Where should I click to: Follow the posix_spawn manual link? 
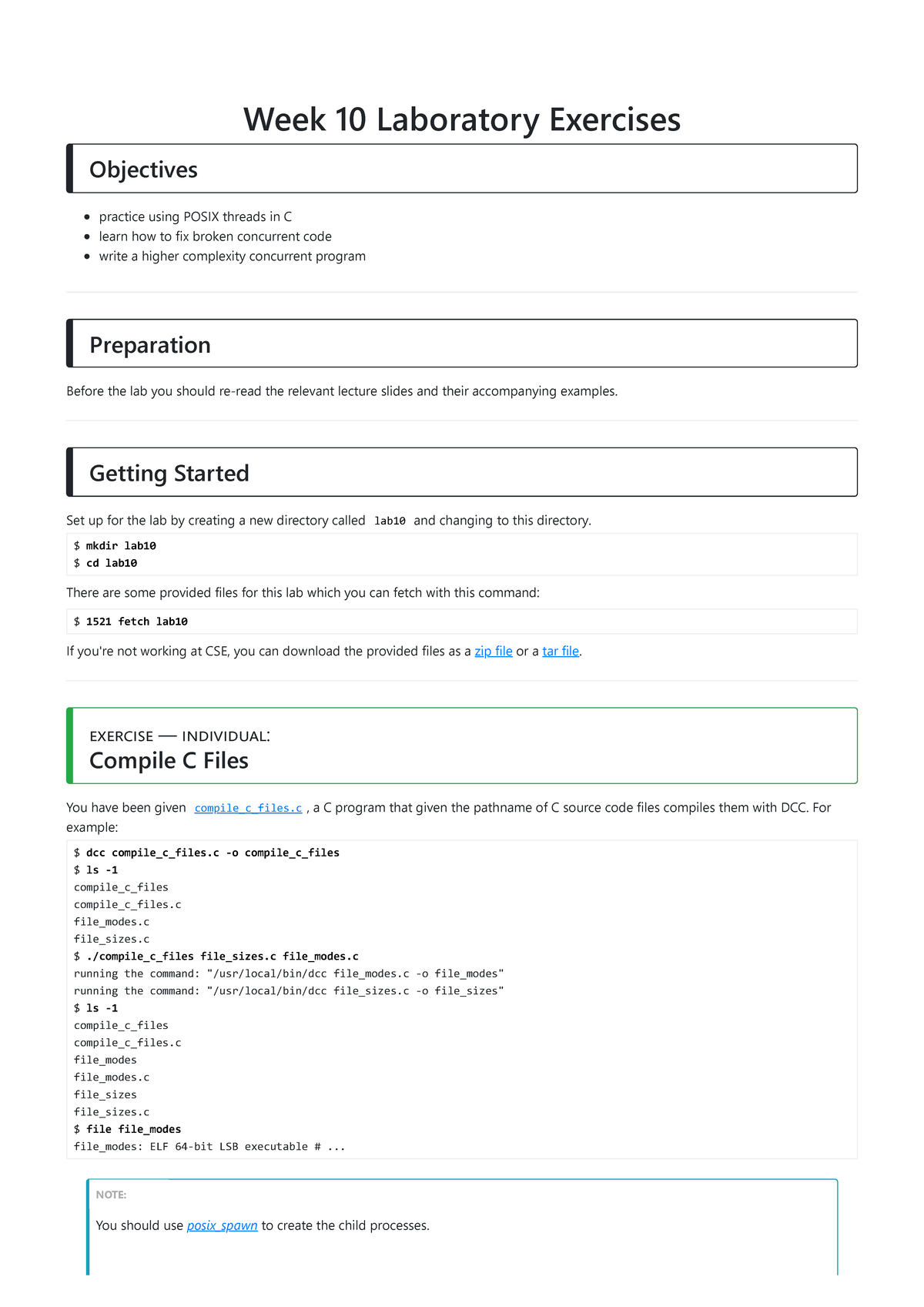tap(222, 1225)
